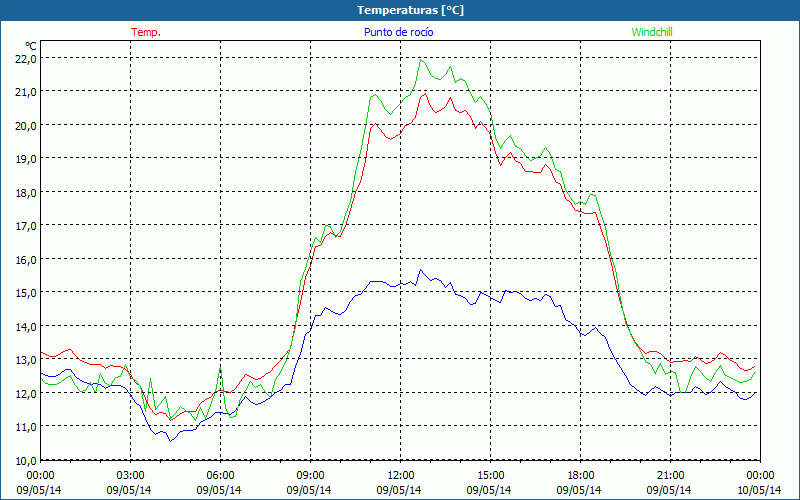Click the 17,0 y-axis label
Viewport: 800px width, 500px height.
[x=26, y=226]
